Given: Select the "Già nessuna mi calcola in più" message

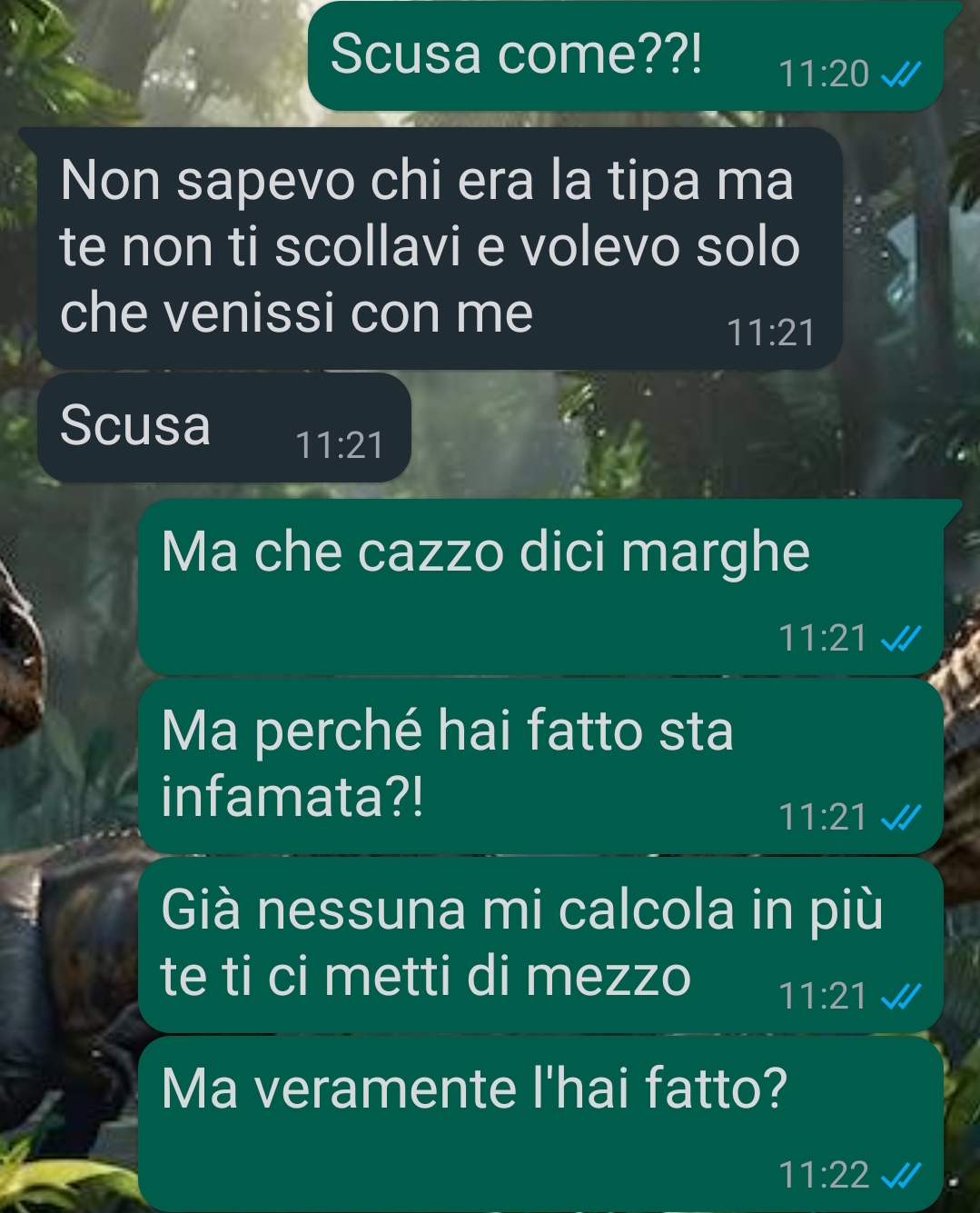Looking at the screenshot, I should pos(540,945).
